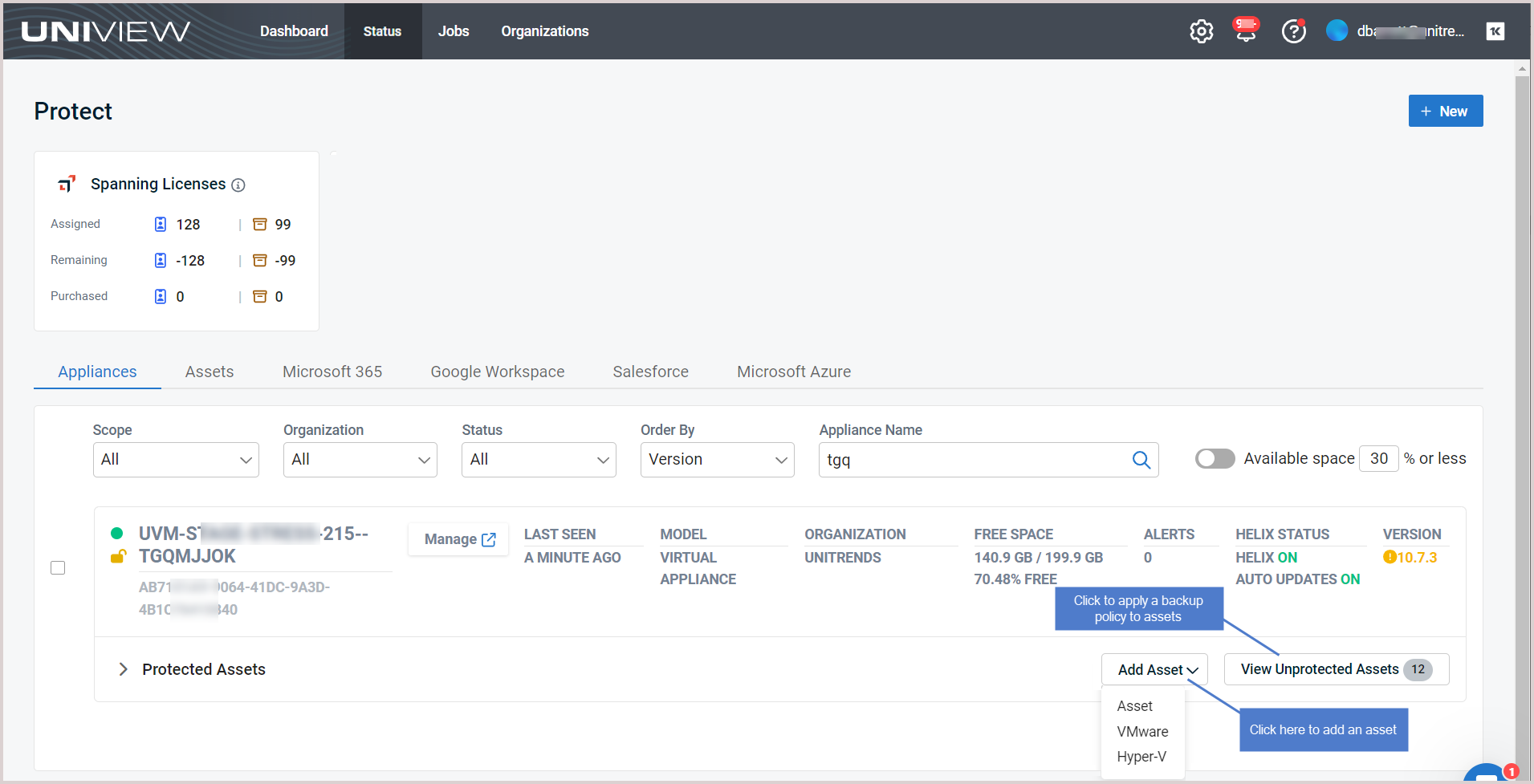The width and height of the screenshot is (1534, 784).
Task: Click the appliance name ending TGQMJJOK
Action: (254, 545)
